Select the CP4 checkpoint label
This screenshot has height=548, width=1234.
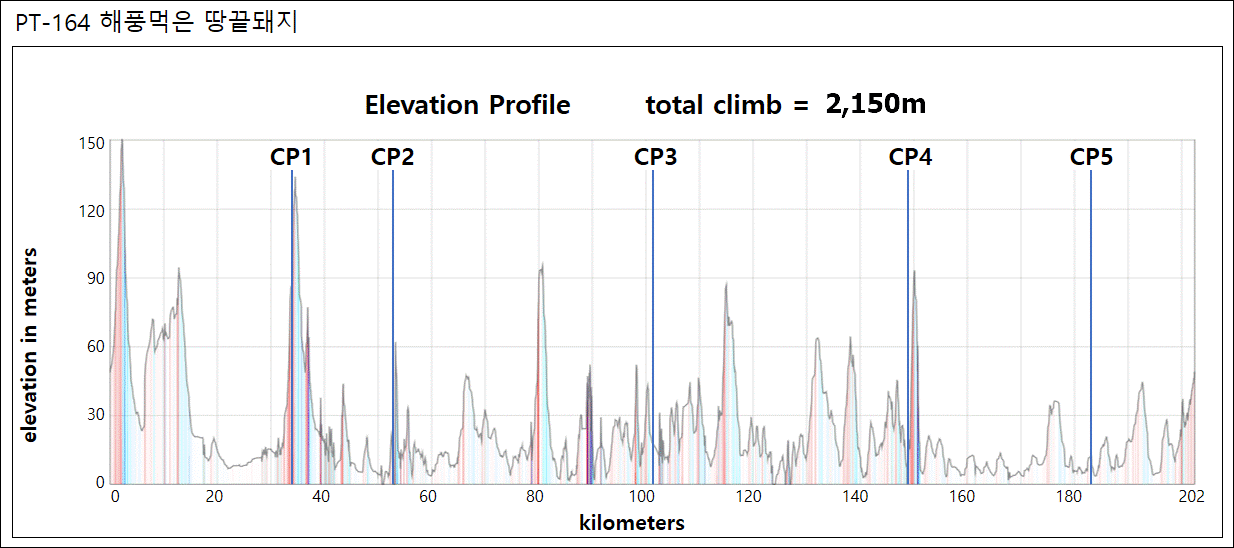[x=911, y=157]
